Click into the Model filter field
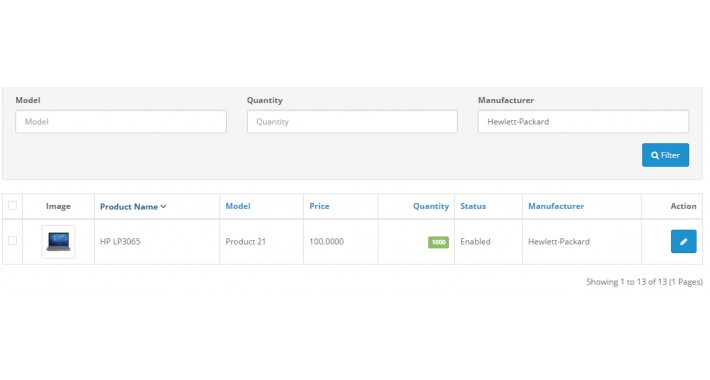 point(121,121)
